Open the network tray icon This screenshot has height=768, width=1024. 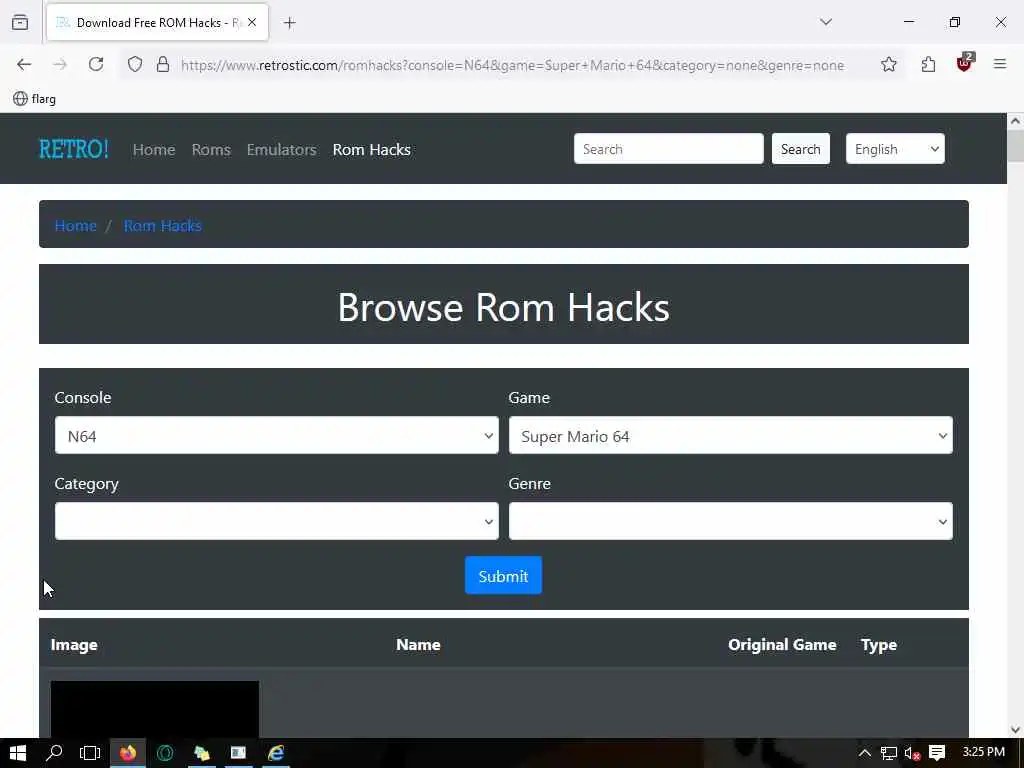(x=888, y=753)
